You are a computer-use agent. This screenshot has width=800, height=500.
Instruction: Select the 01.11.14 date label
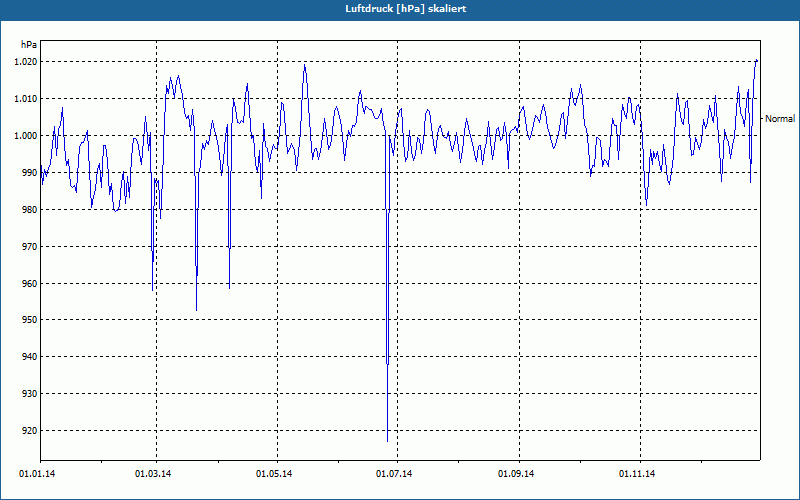click(x=637, y=474)
